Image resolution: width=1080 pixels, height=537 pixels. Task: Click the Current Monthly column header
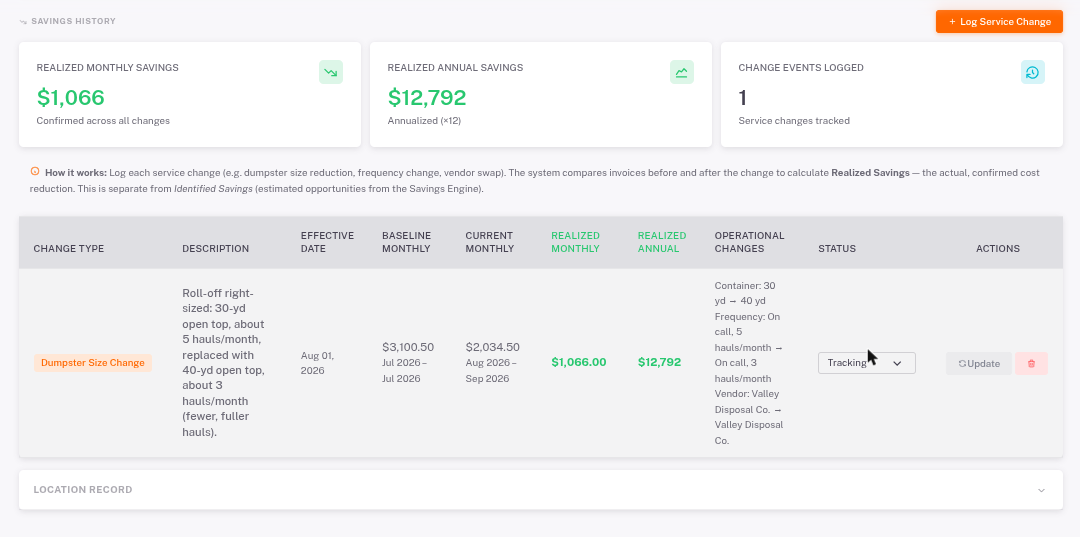pos(490,242)
